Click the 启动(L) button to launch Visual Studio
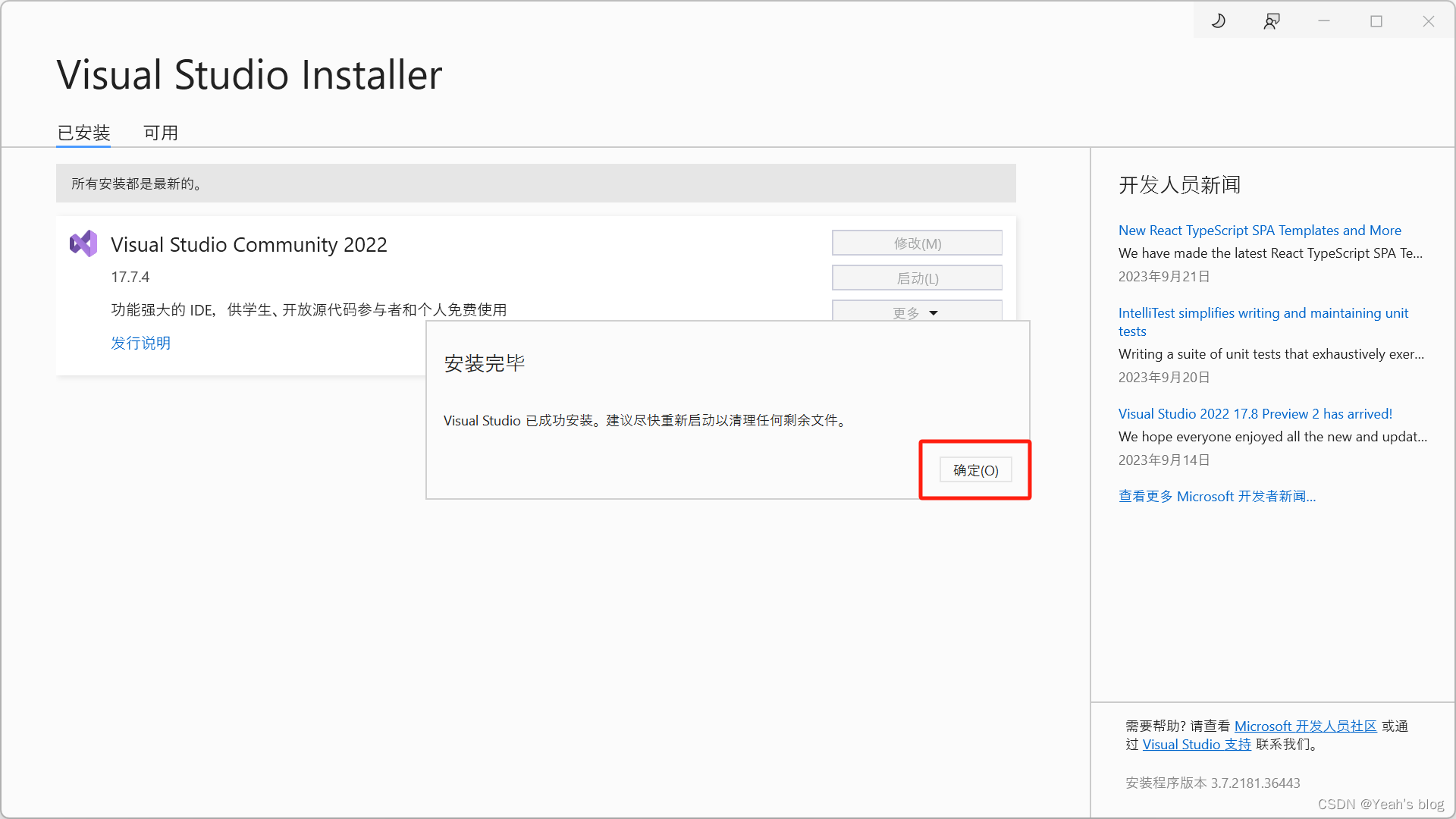Screen dimensions: 1456x819 pos(916,278)
